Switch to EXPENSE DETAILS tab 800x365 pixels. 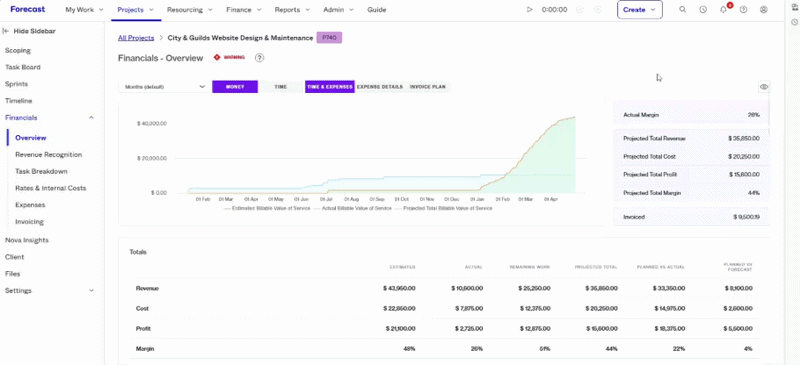[380, 87]
